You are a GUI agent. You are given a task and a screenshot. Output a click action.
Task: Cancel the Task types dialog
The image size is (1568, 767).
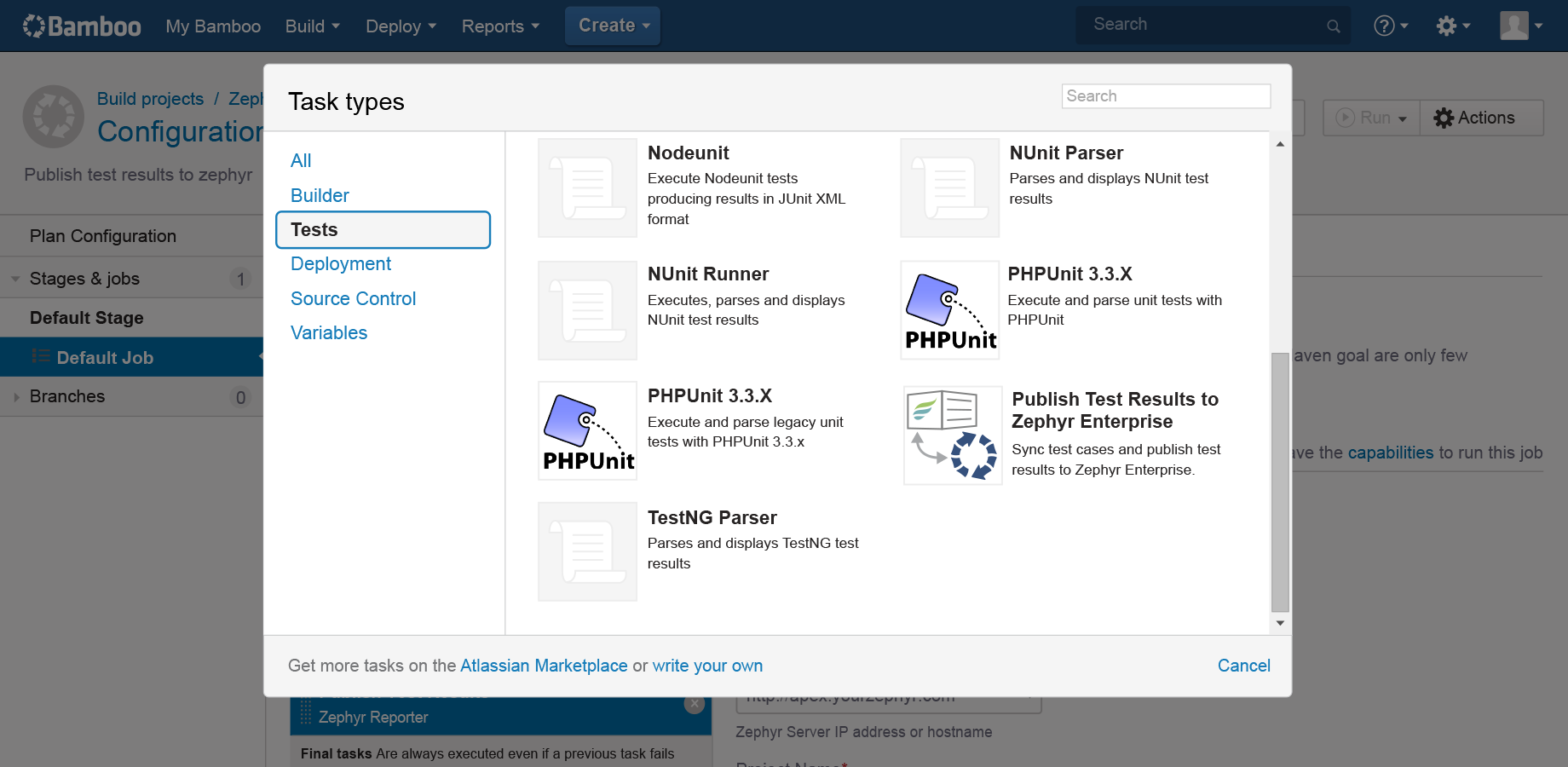click(x=1243, y=666)
